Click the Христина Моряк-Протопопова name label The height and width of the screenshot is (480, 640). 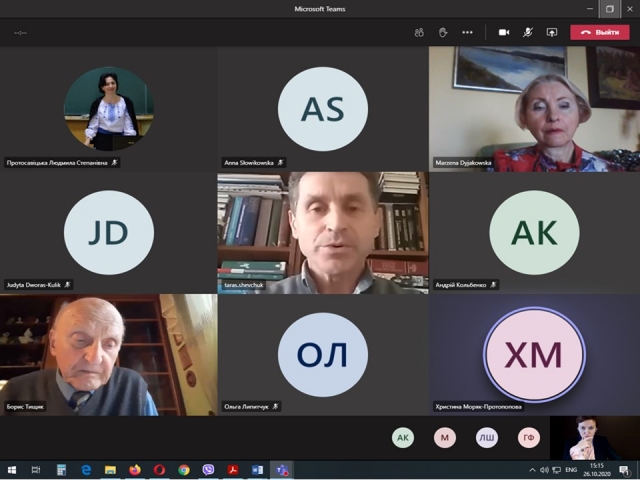(478, 406)
